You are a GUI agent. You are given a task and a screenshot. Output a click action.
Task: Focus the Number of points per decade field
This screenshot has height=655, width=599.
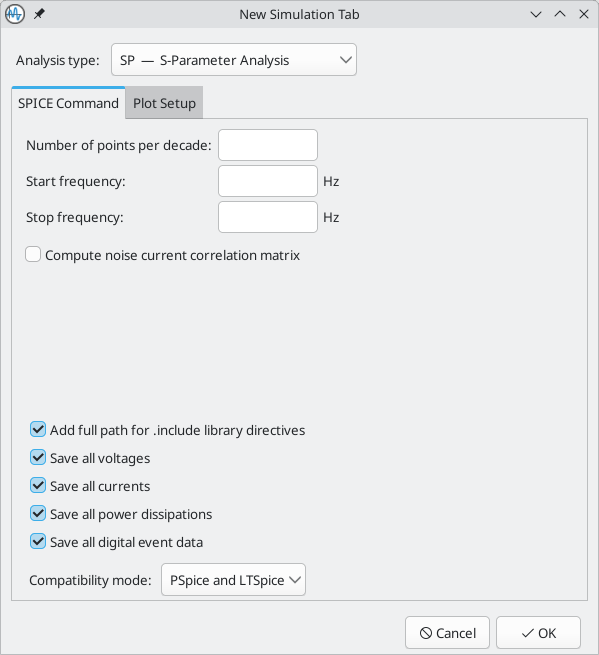click(x=268, y=145)
